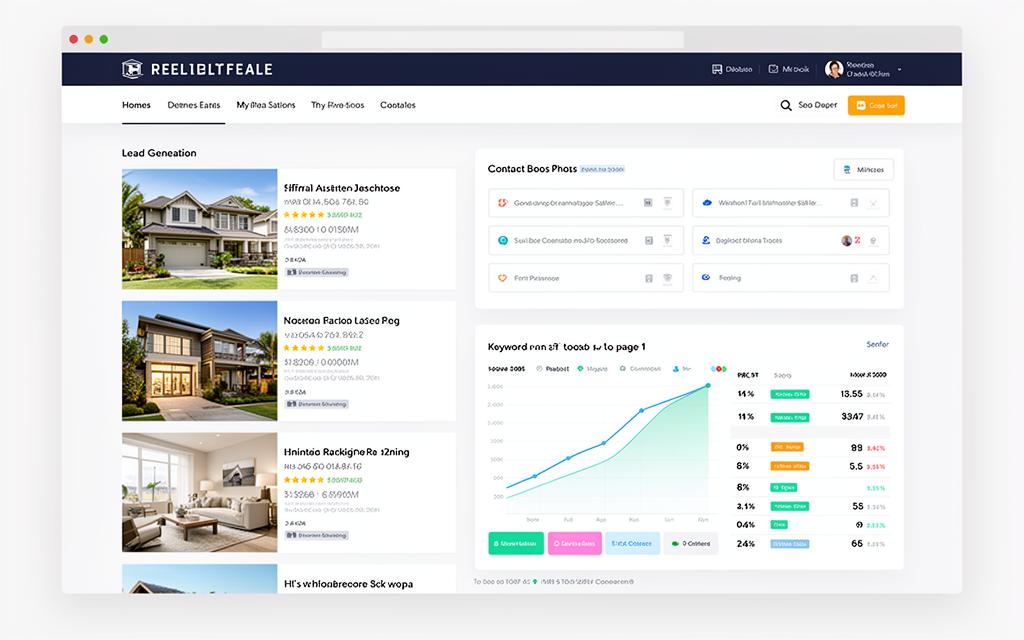Click the delete icon on the first contact card
The height and width of the screenshot is (640, 1024).
(668, 202)
